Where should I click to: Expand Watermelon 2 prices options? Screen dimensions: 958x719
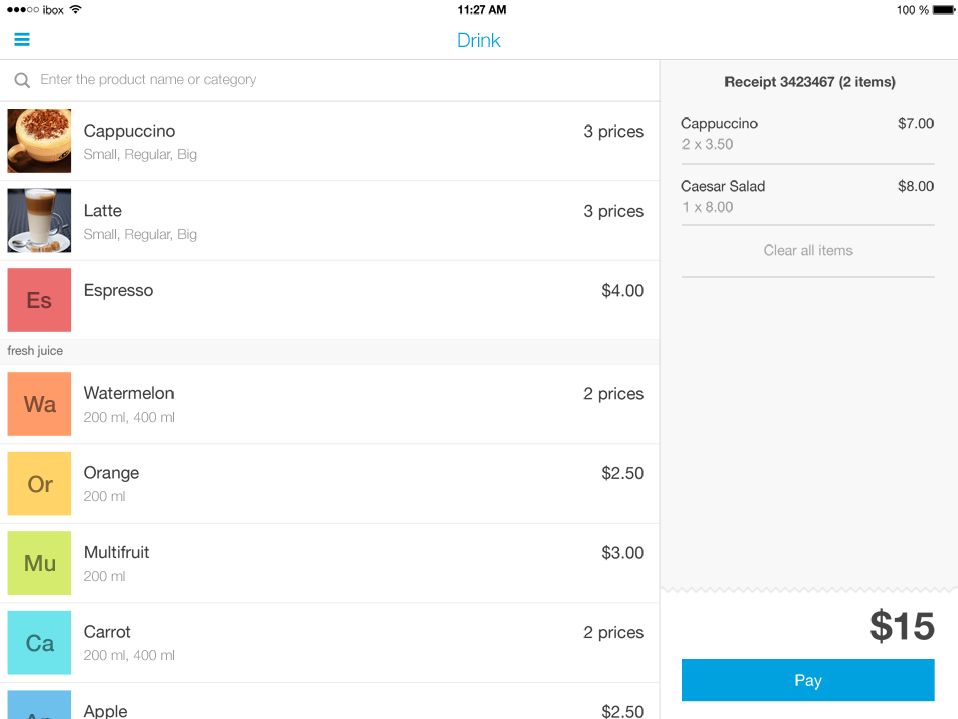point(613,394)
